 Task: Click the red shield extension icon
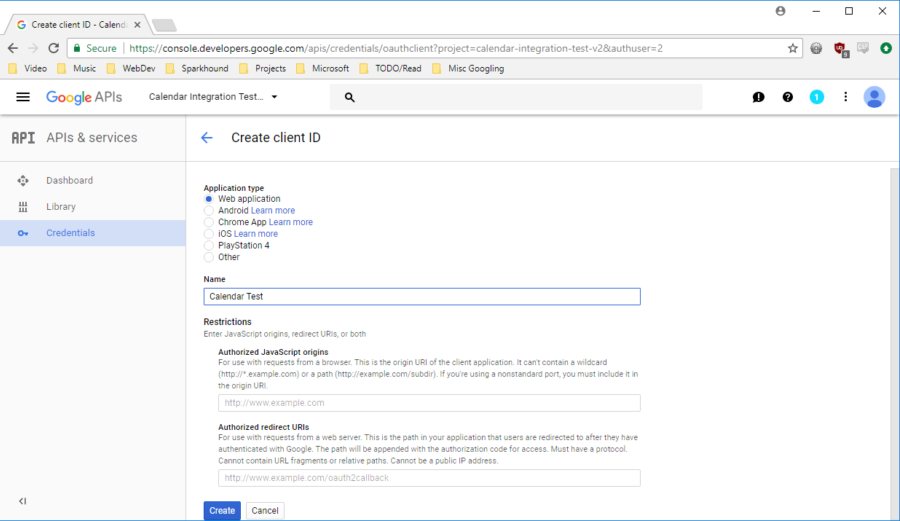(841, 49)
